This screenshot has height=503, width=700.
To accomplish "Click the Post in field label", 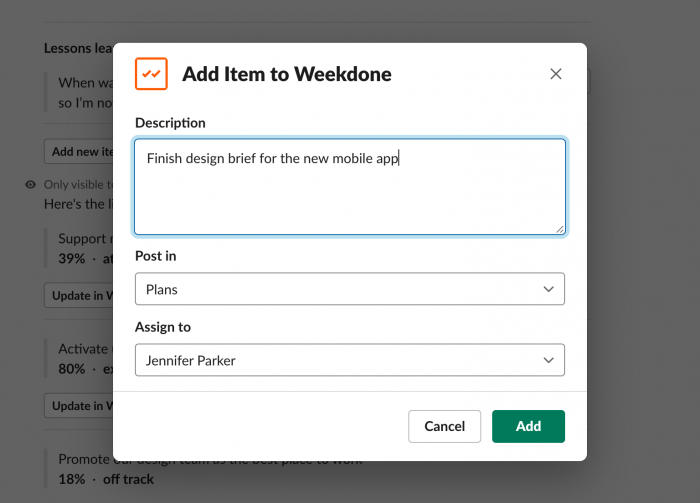I will pos(156,256).
